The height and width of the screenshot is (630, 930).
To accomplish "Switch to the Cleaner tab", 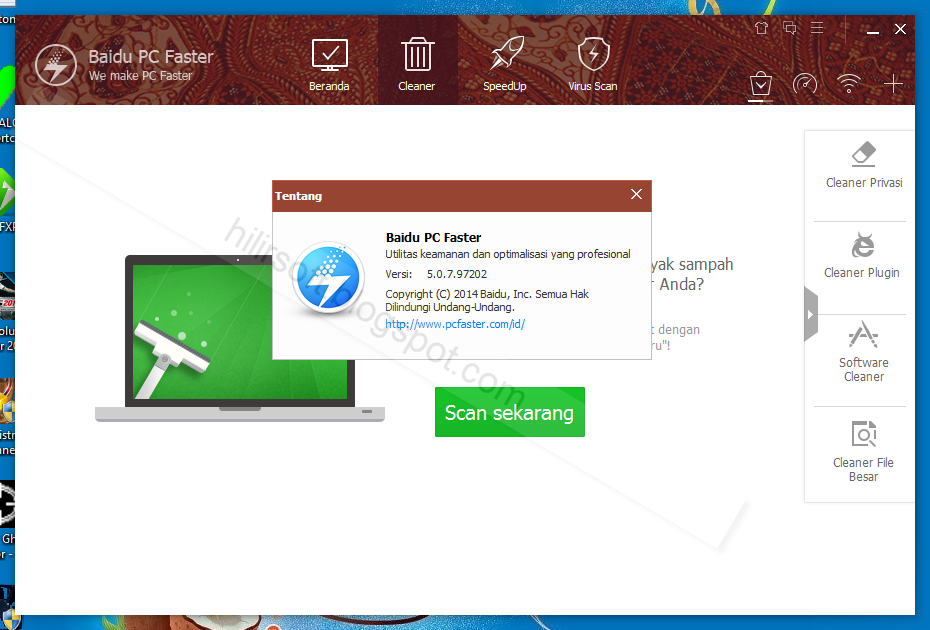I will (x=418, y=62).
